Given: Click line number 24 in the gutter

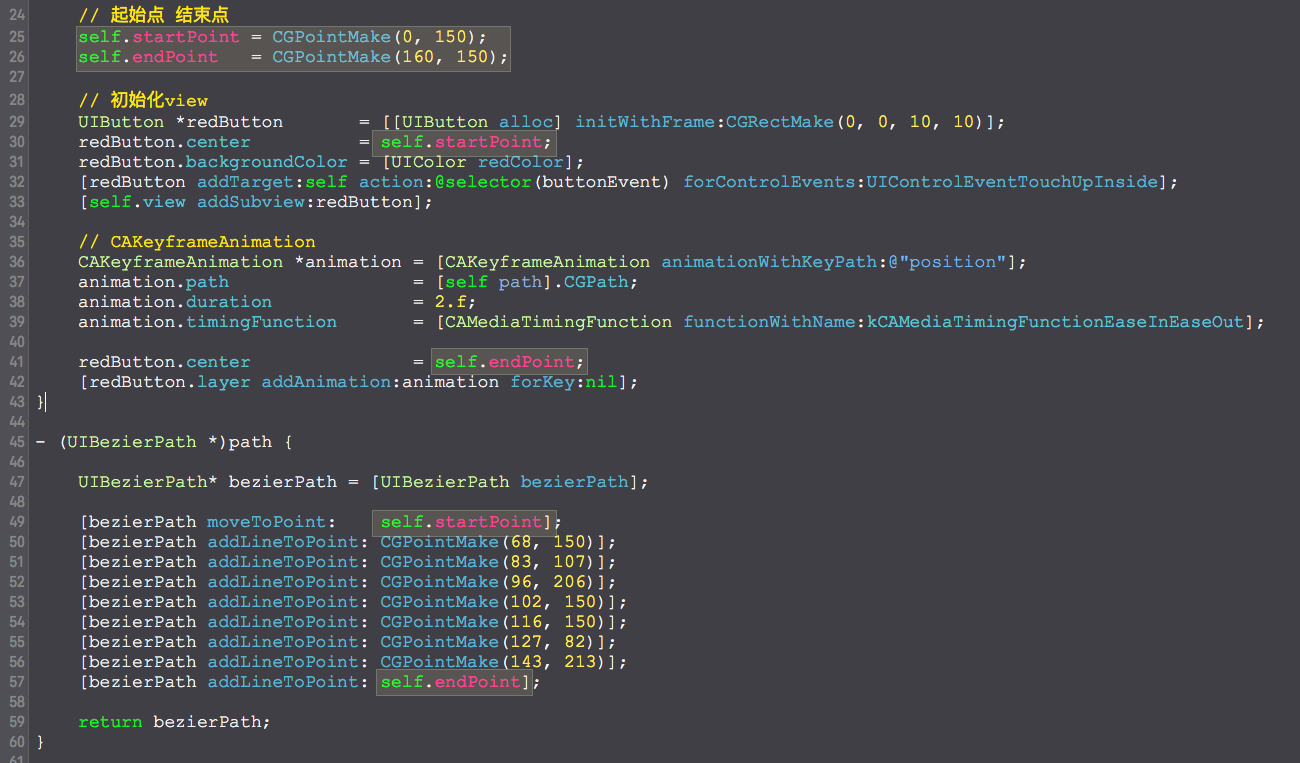Looking at the screenshot, I should pyautogui.click(x=16, y=17).
